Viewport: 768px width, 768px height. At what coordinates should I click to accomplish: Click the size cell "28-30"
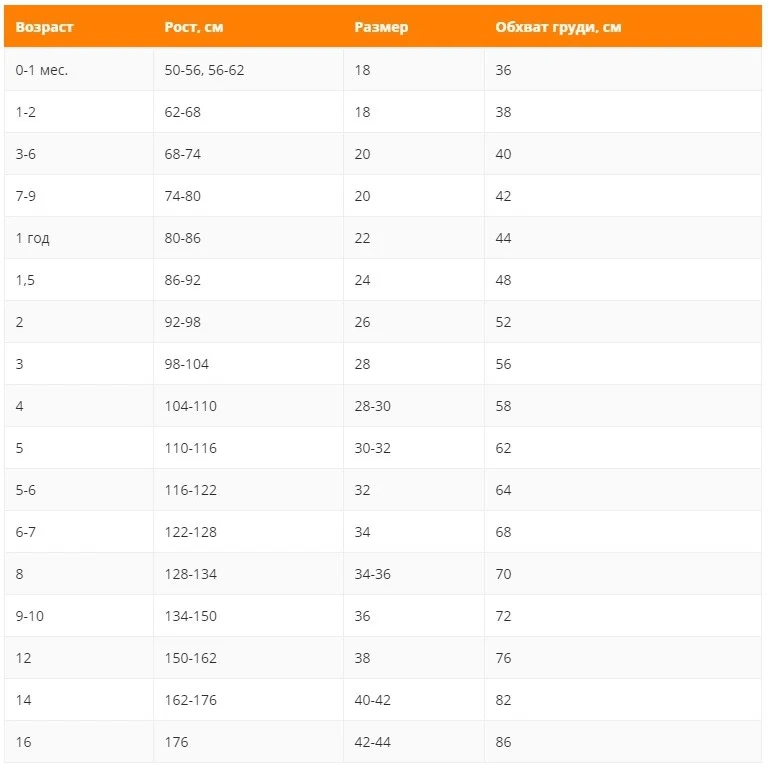coord(372,406)
